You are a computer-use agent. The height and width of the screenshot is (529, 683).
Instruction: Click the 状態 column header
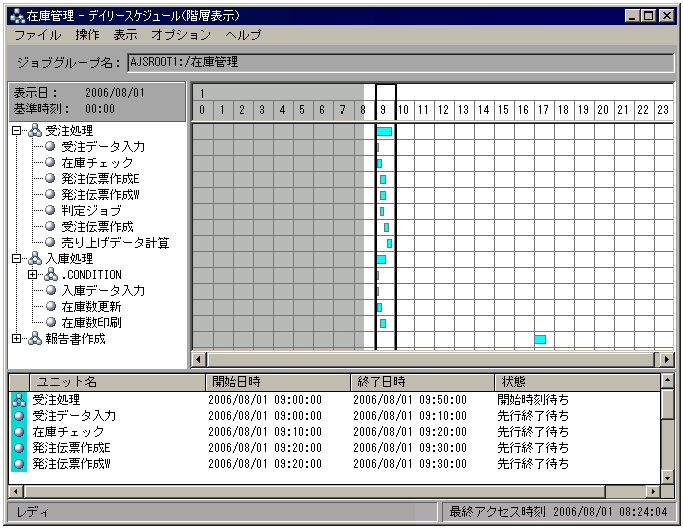[578, 382]
